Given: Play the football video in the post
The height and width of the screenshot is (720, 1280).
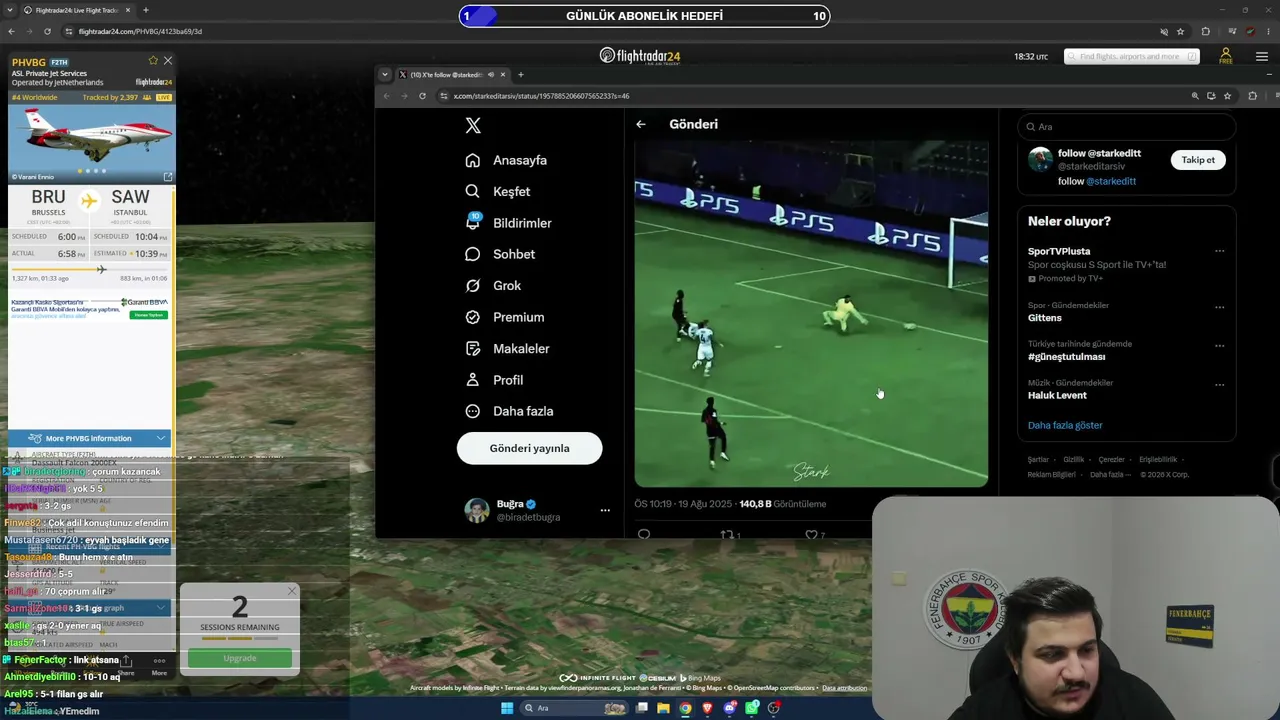Looking at the screenshot, I should [x=811, y=314].
